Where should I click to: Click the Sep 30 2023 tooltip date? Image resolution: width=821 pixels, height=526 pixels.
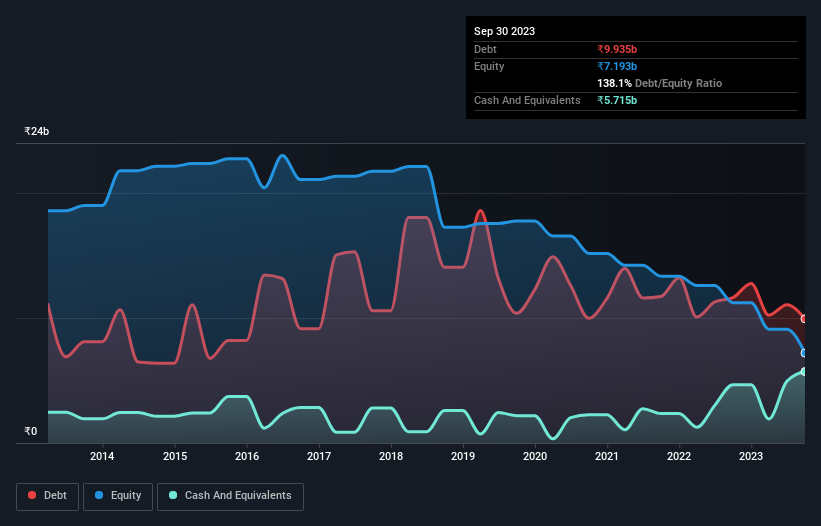pos(504,31)
